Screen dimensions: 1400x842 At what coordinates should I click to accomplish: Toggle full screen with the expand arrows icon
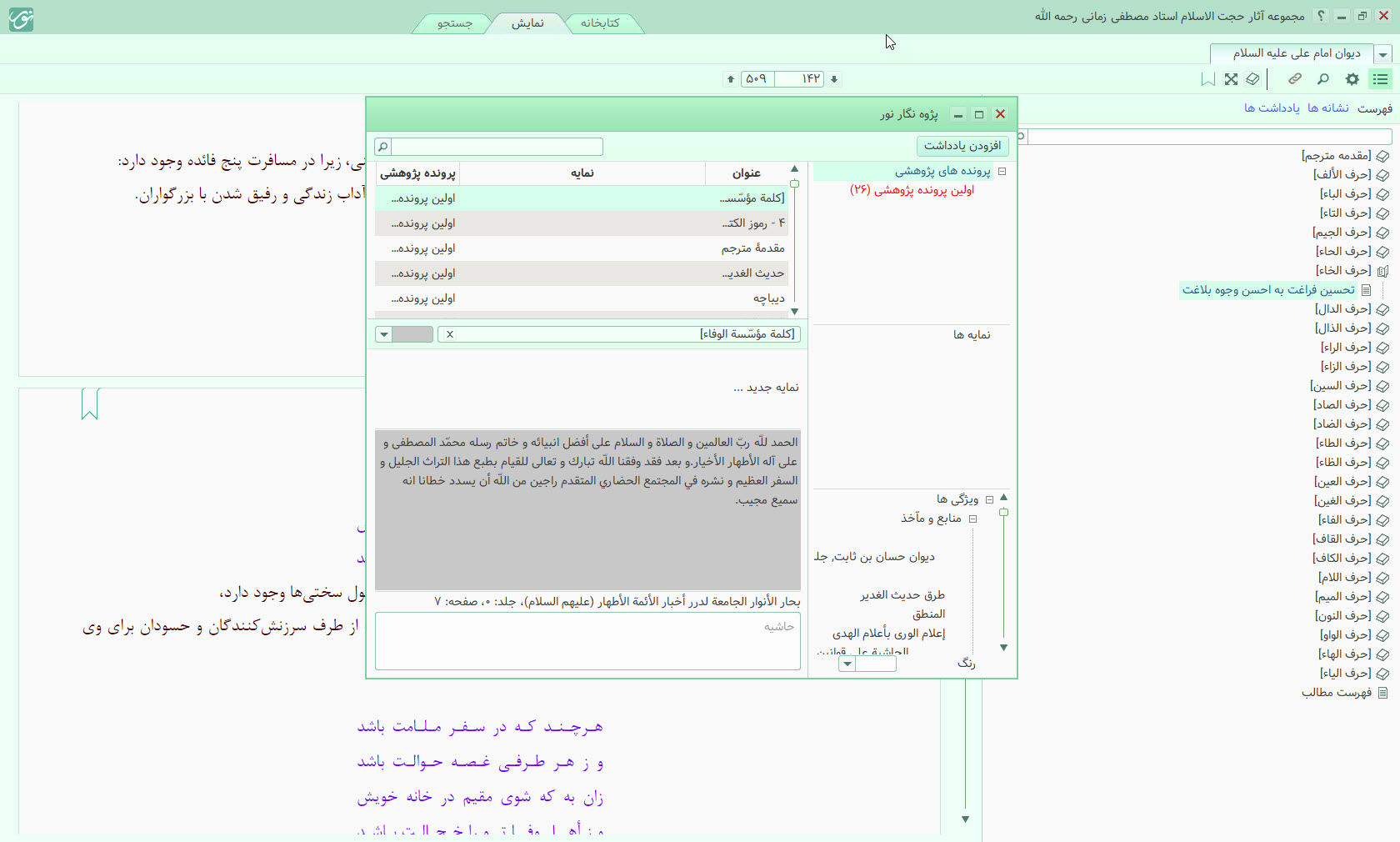pos(1231,79)
